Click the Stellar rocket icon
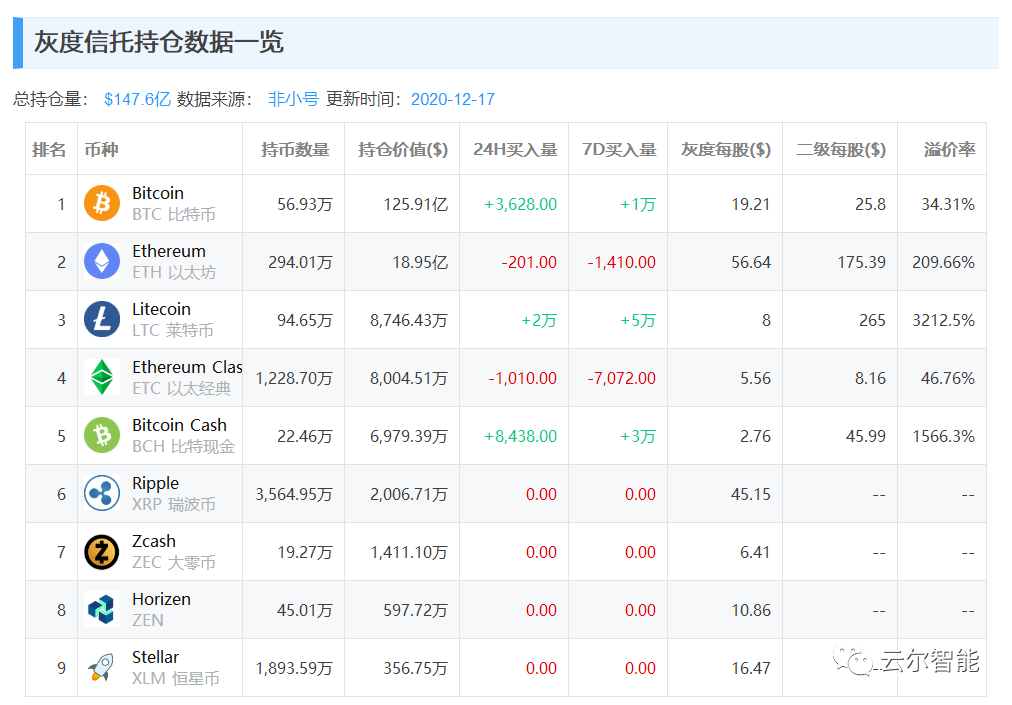Viewport: 1012px width, 705px height. click(102, 668)
